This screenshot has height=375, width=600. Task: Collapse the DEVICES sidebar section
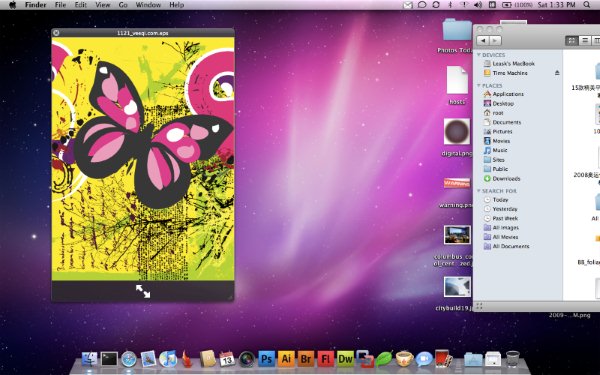(x=479, y=55)
